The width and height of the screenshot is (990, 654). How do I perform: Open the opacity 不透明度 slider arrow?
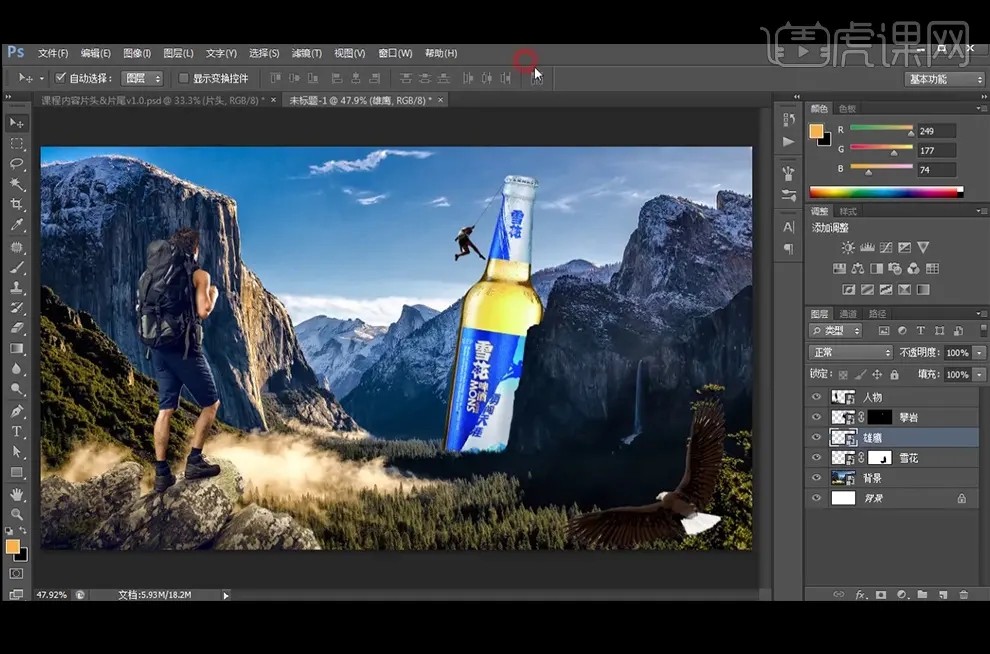(x=980, y=352)
